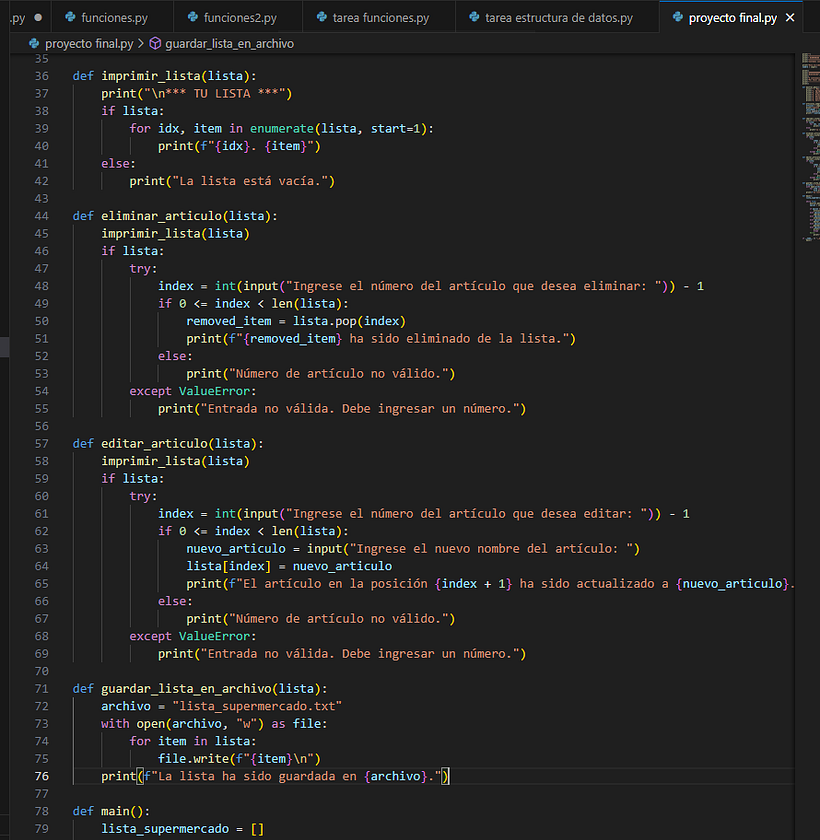Click 'removed_item = lista.pop(index)' line

click(x=296, y=321)
